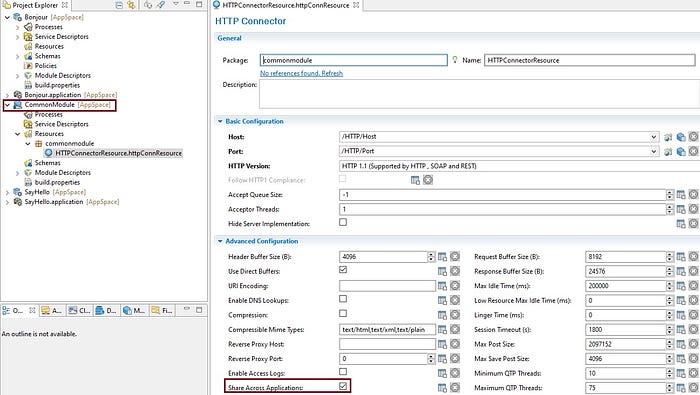Click into the Name field
The image size is (700, 395).
pyautogui.click(x=590, y=60)
